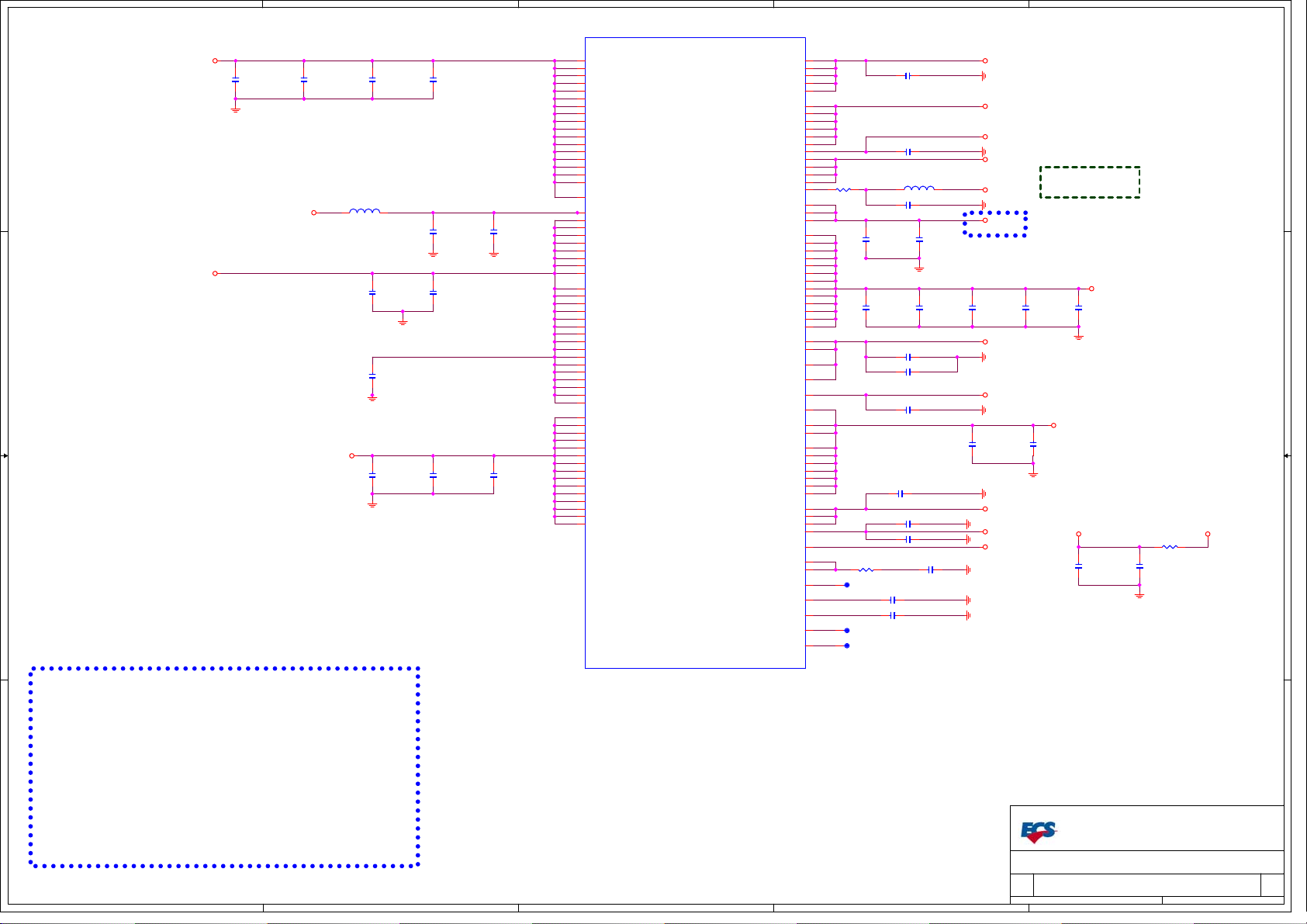Viewport: 1307px width, 924px height.
Task: Select the large blue IC component rectangle
Action: click(x=695, y=352)
